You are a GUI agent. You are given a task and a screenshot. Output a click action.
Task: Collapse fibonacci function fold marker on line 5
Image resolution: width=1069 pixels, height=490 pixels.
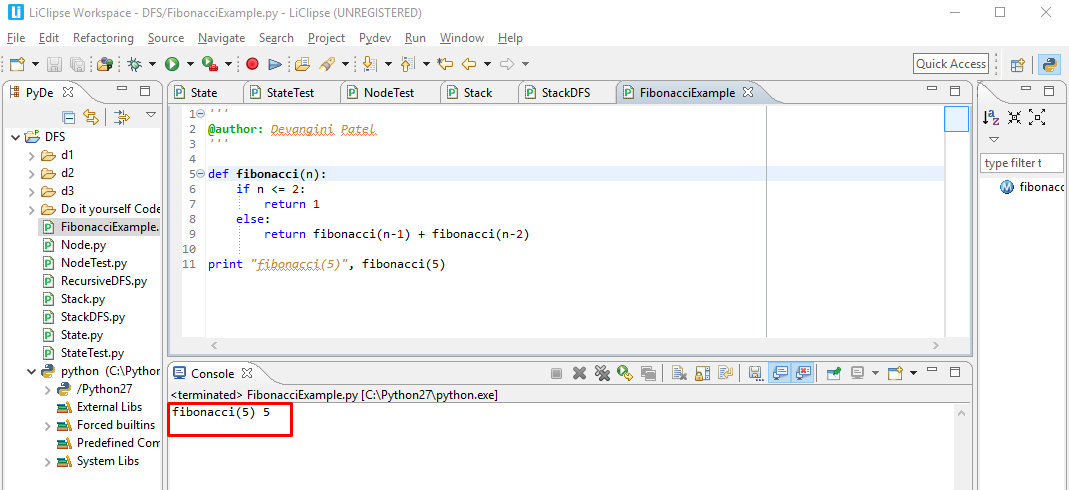[x=201, y=174]
